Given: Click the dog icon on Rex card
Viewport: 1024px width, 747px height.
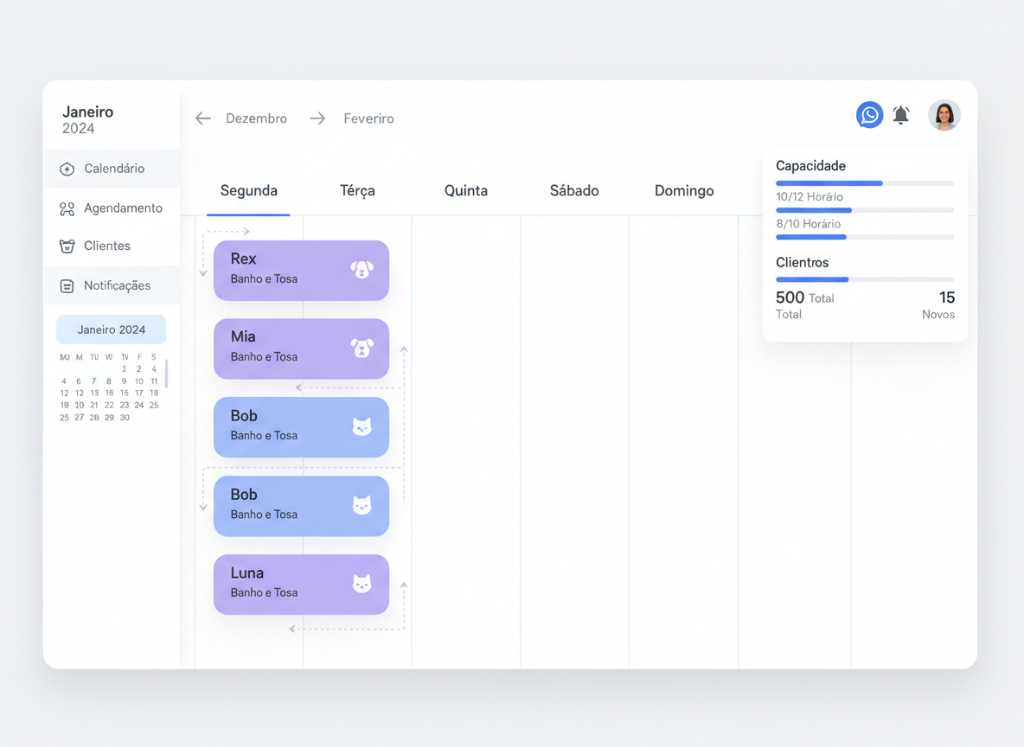Looking at the screenshot, I should (x=361, y=269).
